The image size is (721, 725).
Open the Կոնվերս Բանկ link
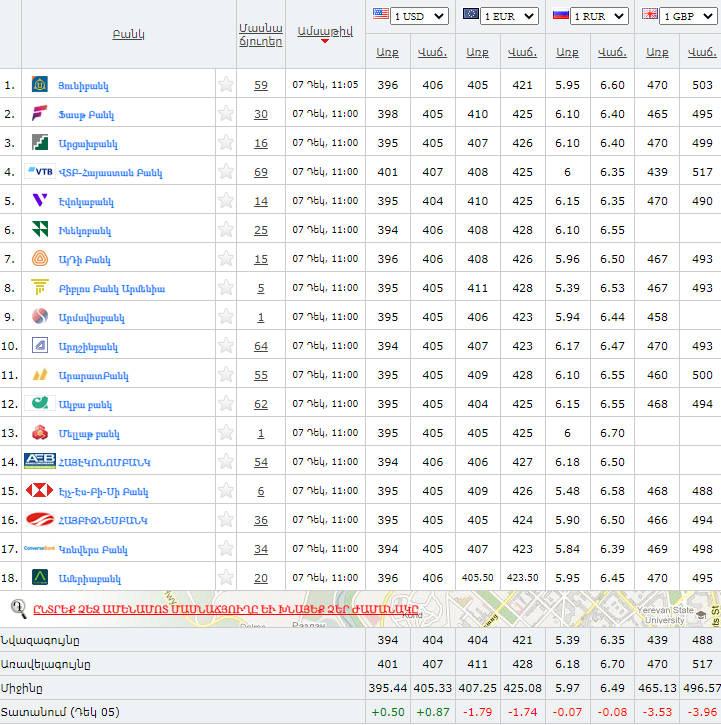[93, 549]
